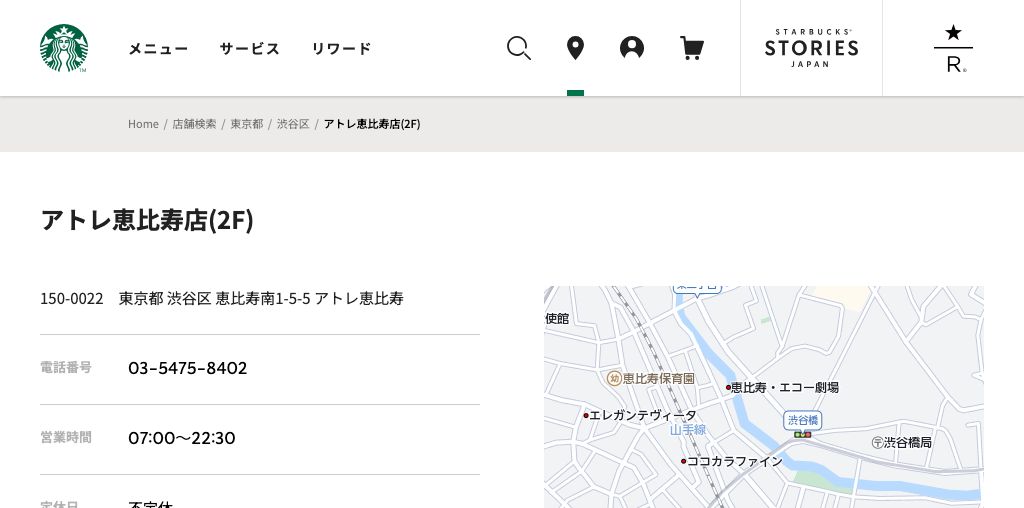Click the Starbucks siren logo
Image resolution: width=1024 pixels, height=508 pixels.
tap(64, 48)
